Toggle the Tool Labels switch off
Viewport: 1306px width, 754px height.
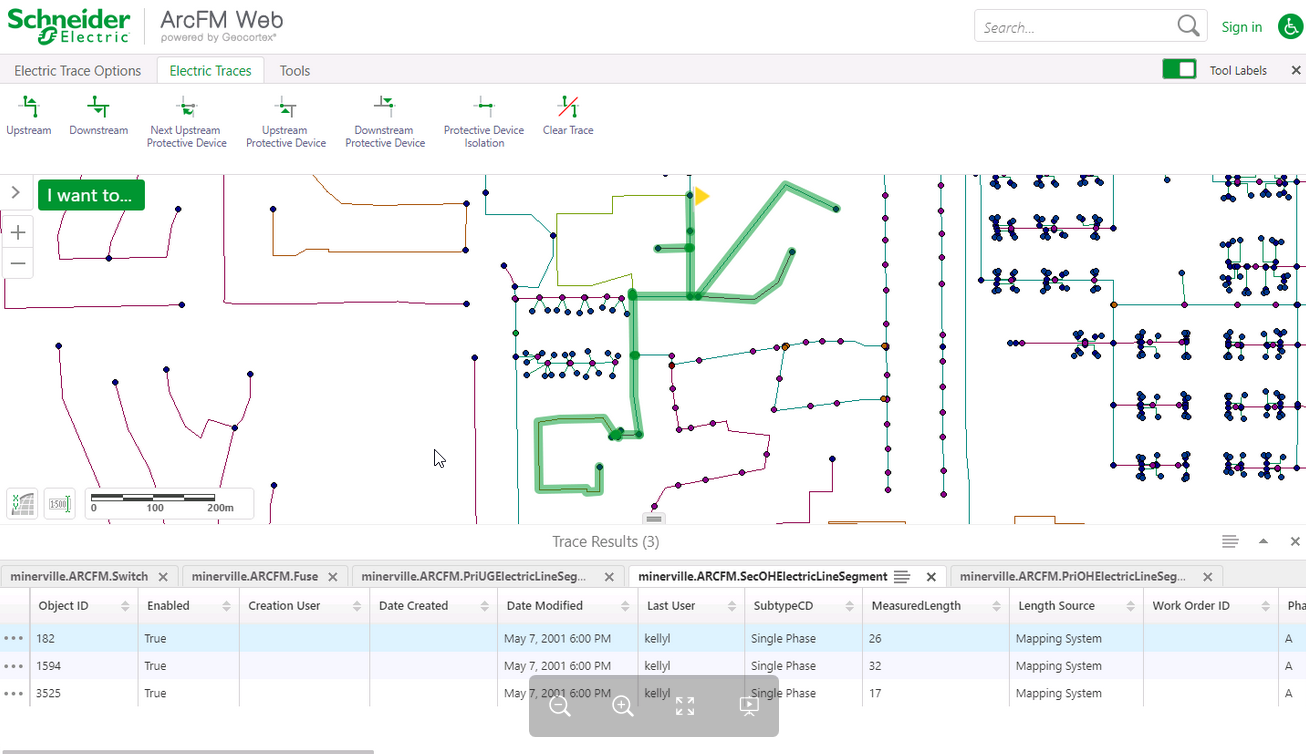(x=1179, y=69)
